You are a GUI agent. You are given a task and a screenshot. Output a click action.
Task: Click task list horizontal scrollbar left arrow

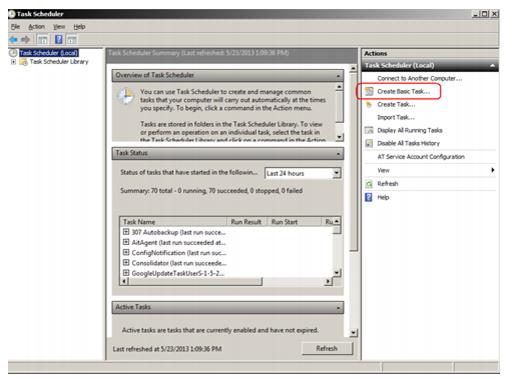[x=124, y=282]
